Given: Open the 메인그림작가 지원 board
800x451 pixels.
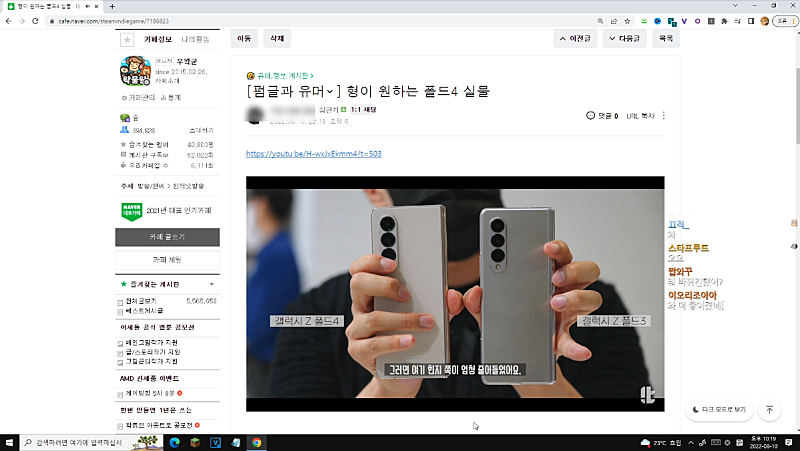Looking at the screenshot, I should (152, 342).
